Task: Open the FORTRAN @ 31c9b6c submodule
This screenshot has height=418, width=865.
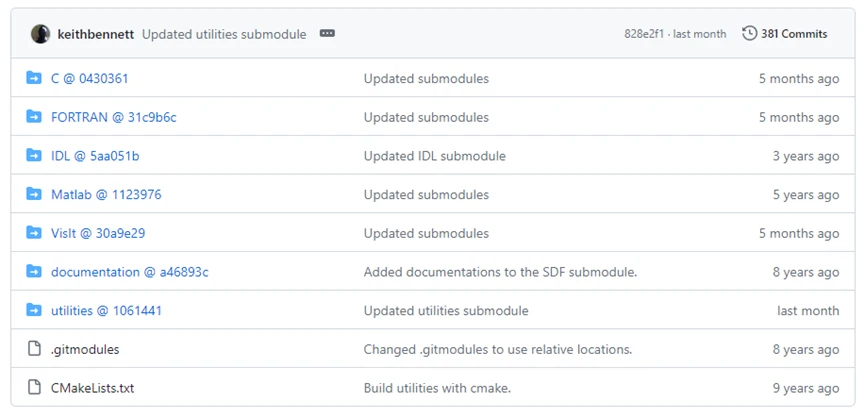Action: [113, 117]
